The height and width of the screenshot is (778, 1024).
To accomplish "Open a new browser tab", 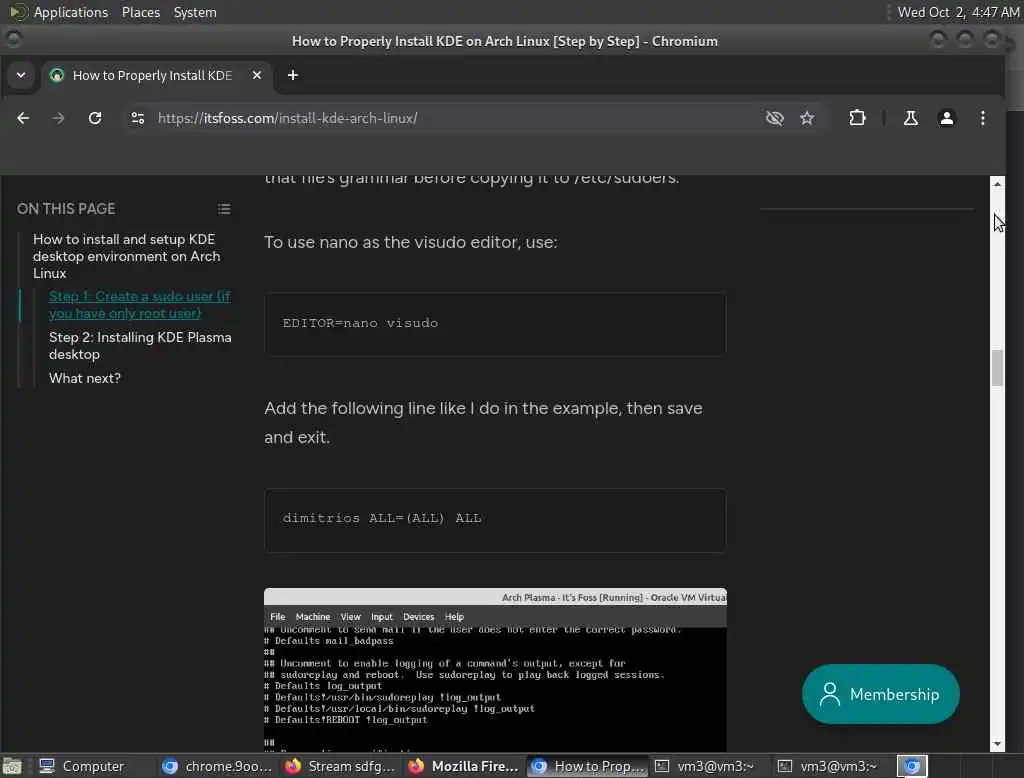I will pos(293,75).
